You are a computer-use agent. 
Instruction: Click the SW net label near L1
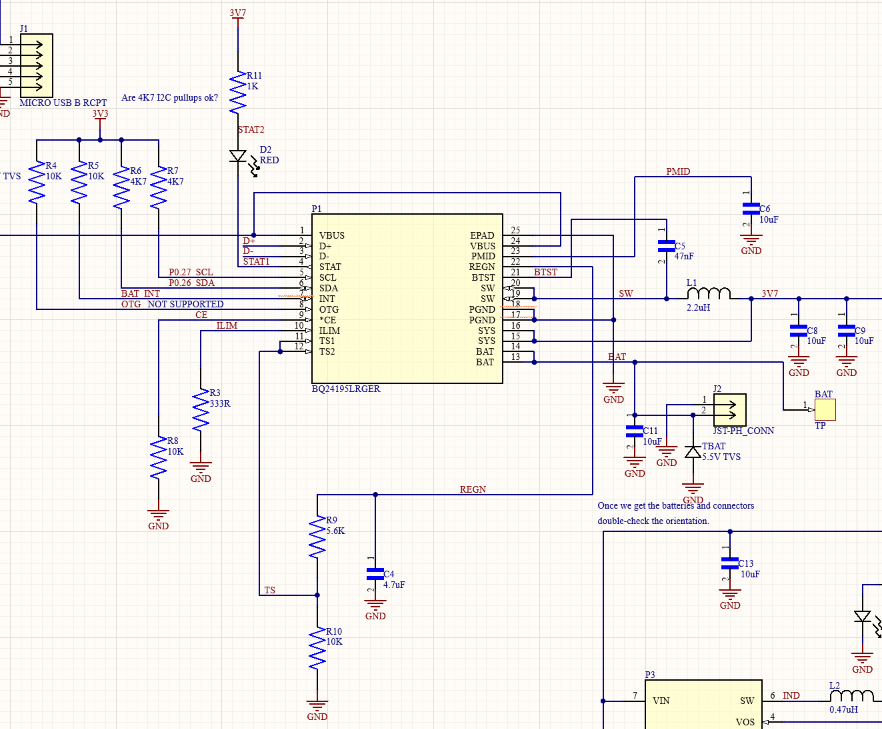tap(626, 293)
